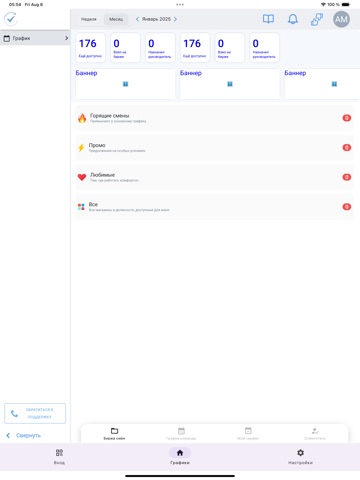Open Все section

(214, 207)
